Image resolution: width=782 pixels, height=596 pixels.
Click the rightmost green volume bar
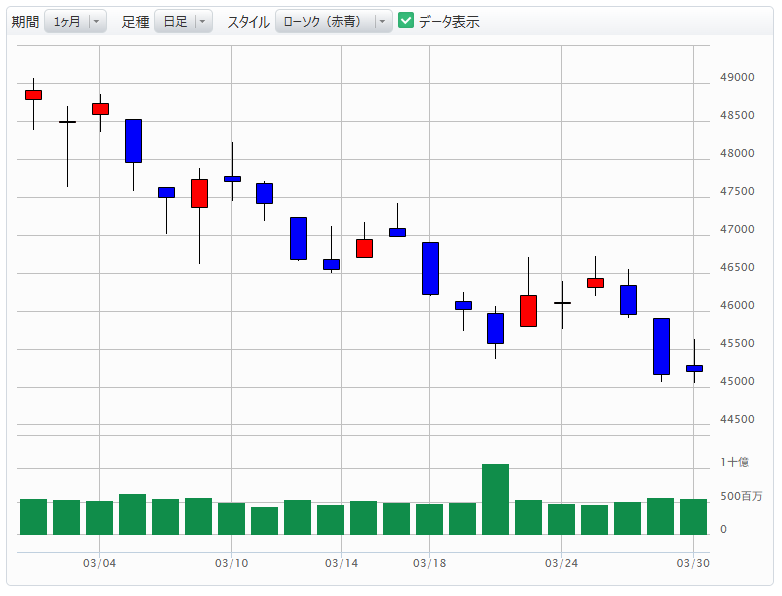click(694, 516)
